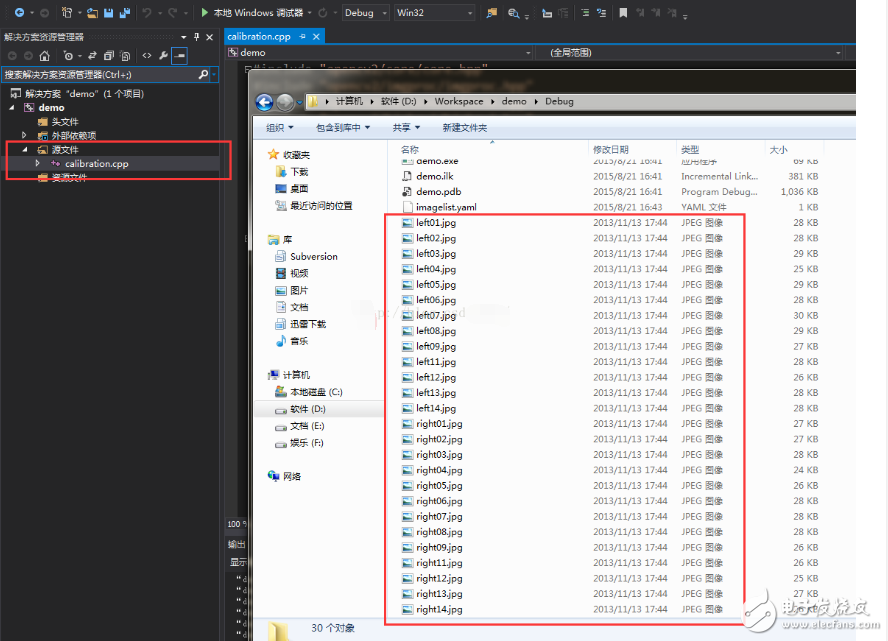Click the 新建文件夹 button
The width and height of the screenshot is (888, 641).
[464, 128]
